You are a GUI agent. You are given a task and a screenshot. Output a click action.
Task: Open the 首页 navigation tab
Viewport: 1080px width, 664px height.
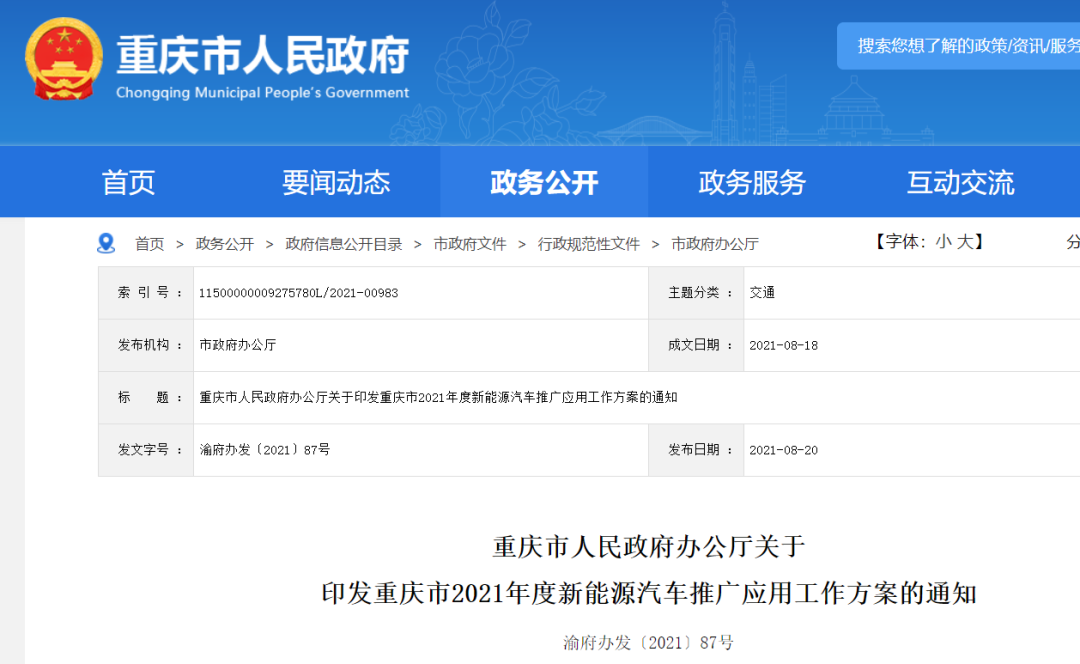click(x=129, y=182)
